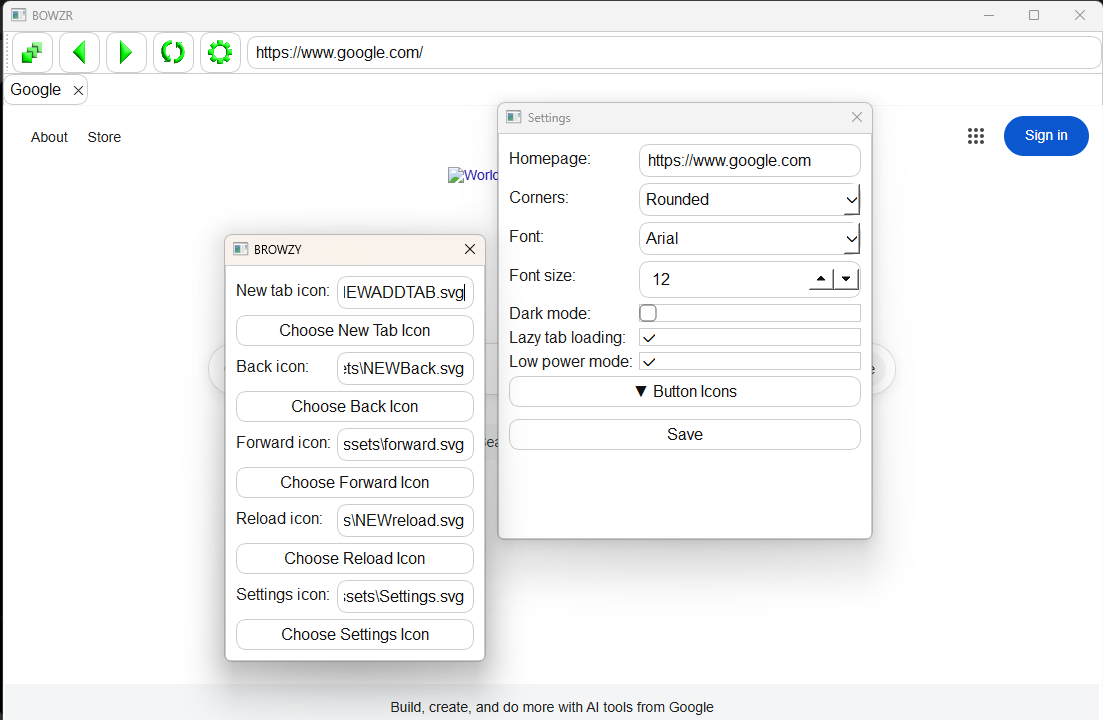1103x720 pixels.
Task: Go forward with the green right arrow
Action: coord(126,53)
